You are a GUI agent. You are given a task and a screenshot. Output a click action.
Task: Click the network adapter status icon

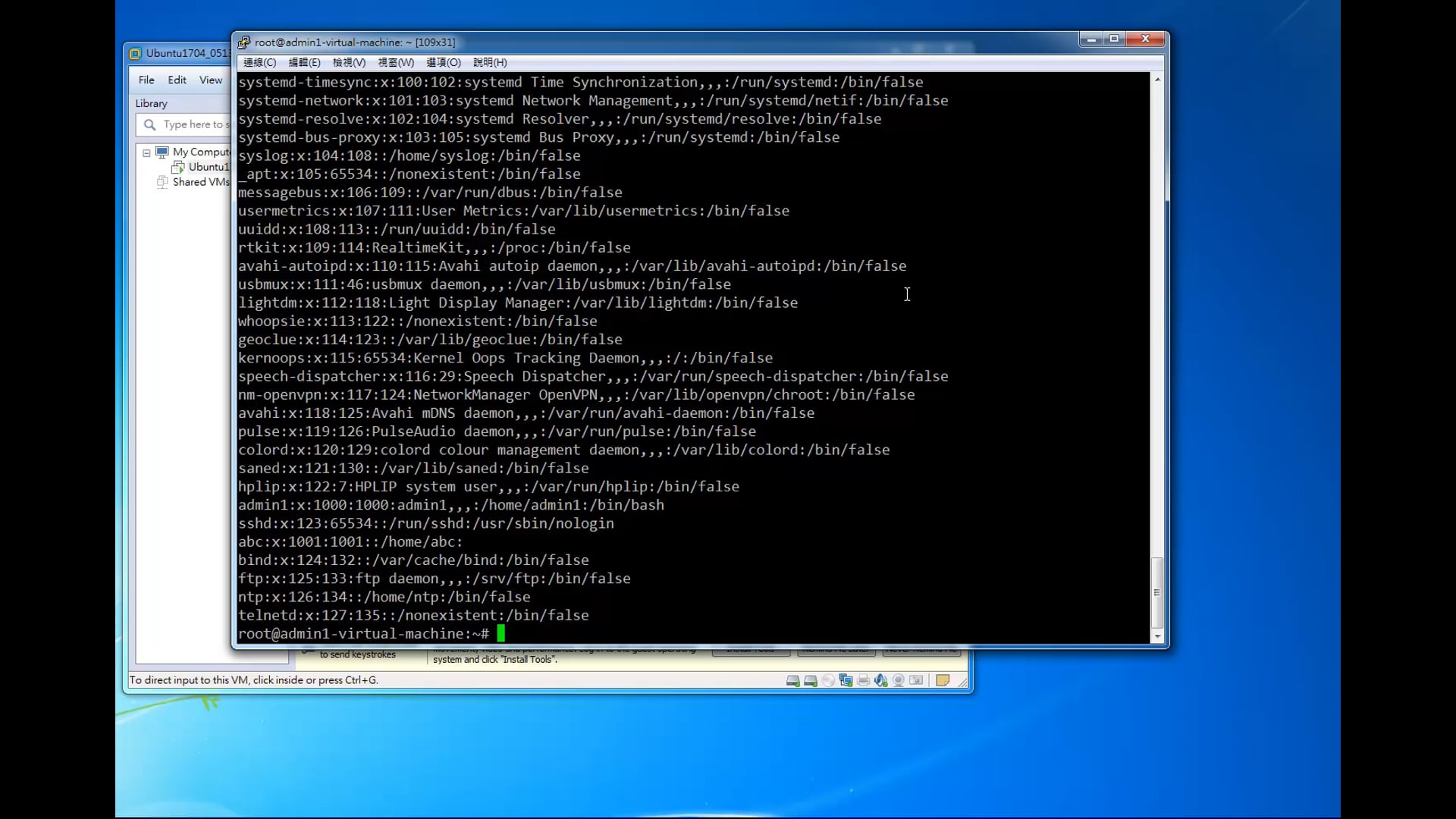pos(846,680)
